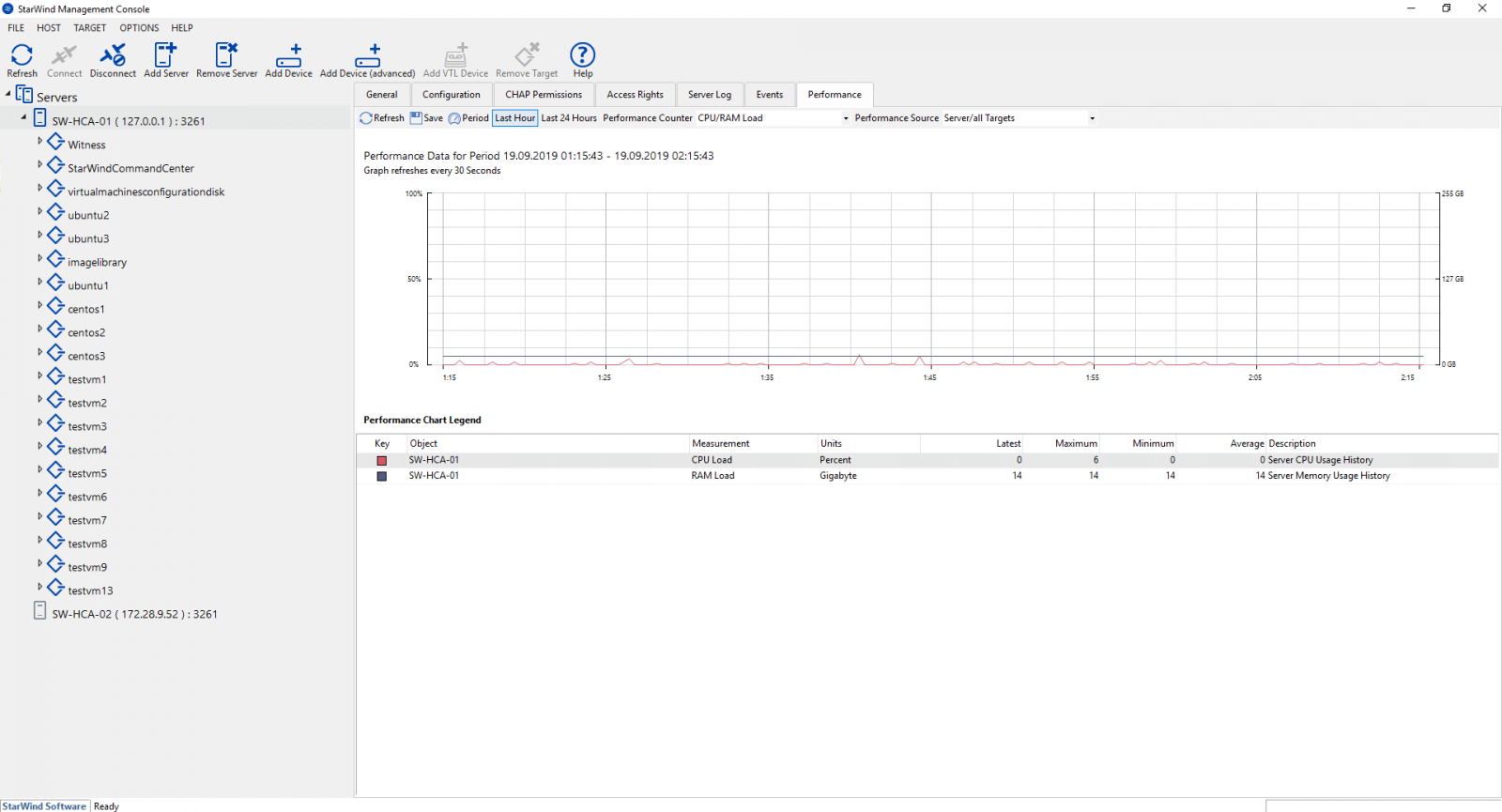Click the ubuntu2 target icon
Viewport: 1502px width, 812px height.
(x=55, y=212)
